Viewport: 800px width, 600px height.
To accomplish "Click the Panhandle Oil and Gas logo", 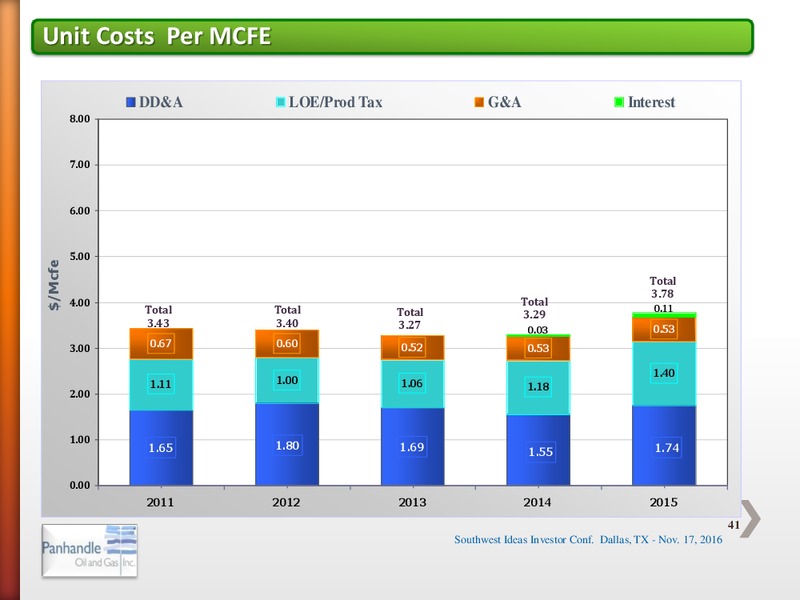I will pyautogui.click(x=90, y=551).
